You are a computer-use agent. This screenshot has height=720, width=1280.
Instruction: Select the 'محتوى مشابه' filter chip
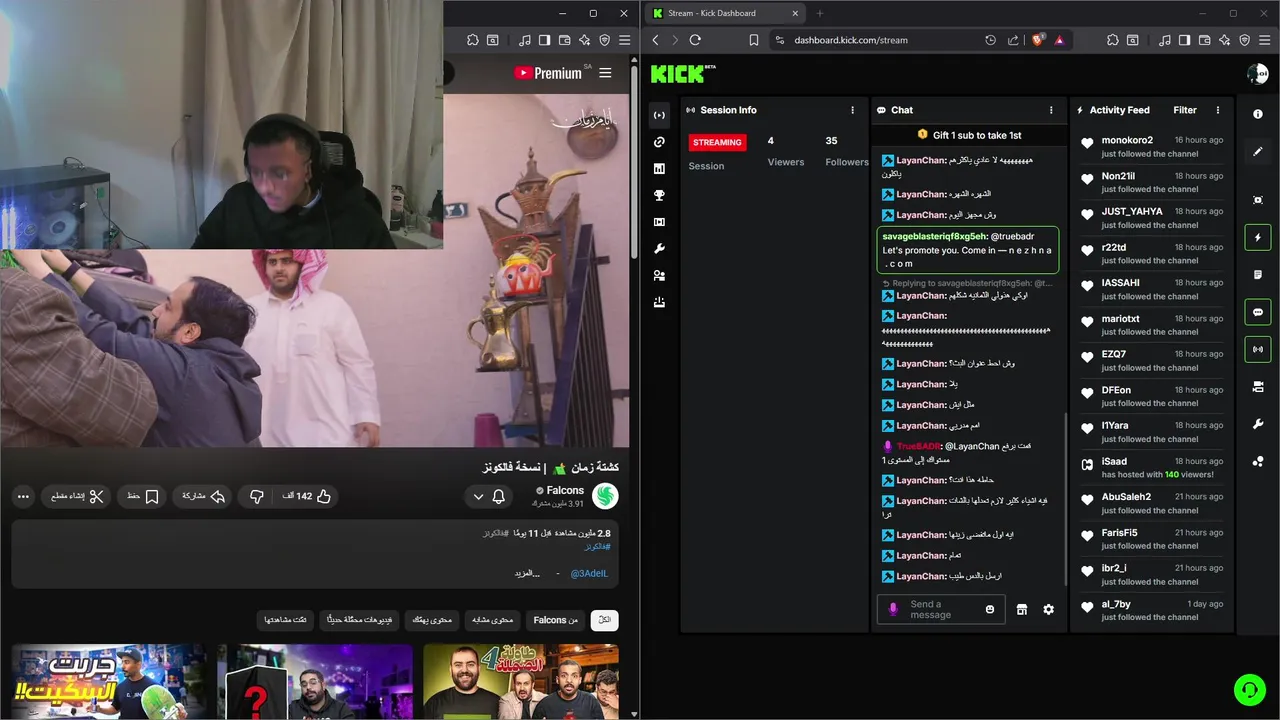492,620
